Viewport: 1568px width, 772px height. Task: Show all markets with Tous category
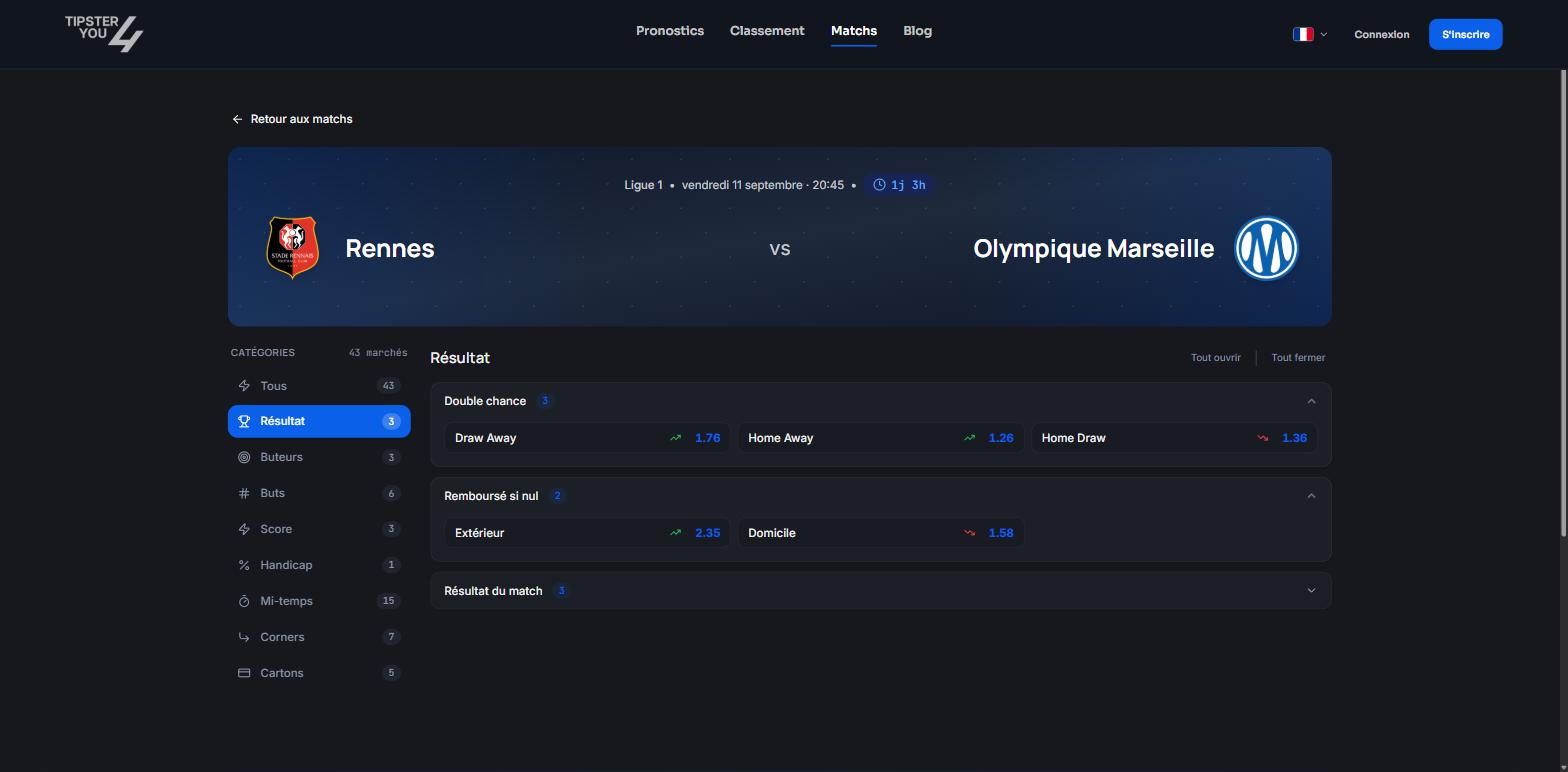coord(319,386)
